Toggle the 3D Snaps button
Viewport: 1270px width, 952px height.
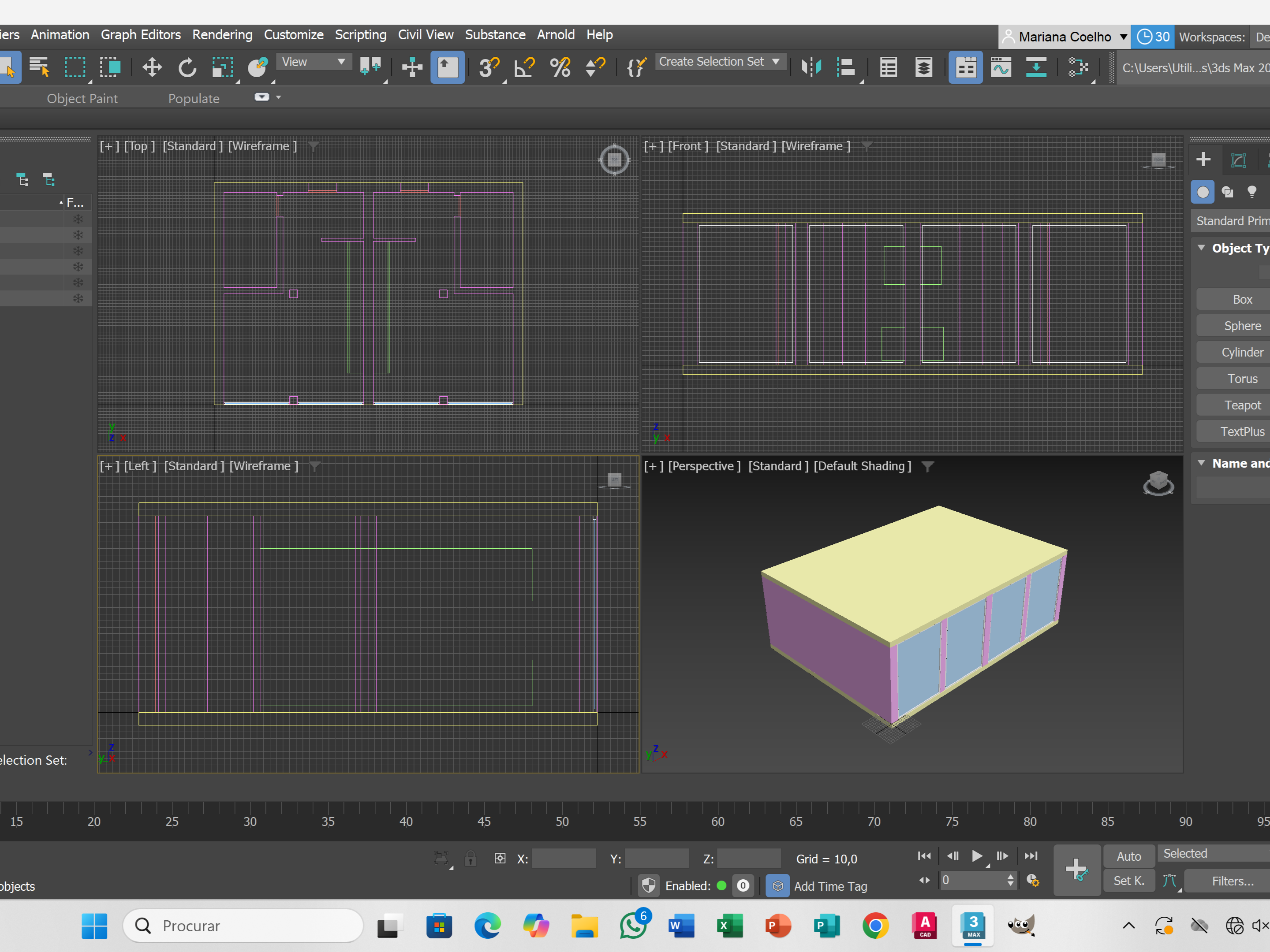pos(489,68)
